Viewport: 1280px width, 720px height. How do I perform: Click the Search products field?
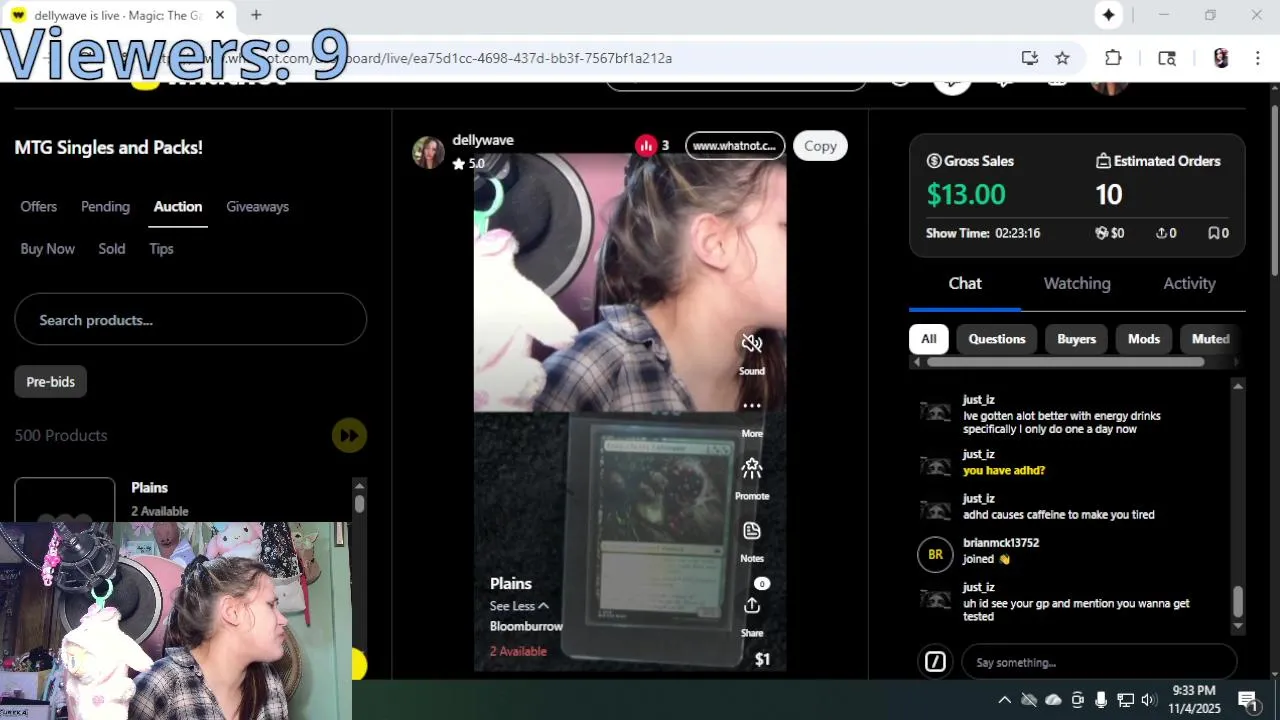[x=190, y=320]
